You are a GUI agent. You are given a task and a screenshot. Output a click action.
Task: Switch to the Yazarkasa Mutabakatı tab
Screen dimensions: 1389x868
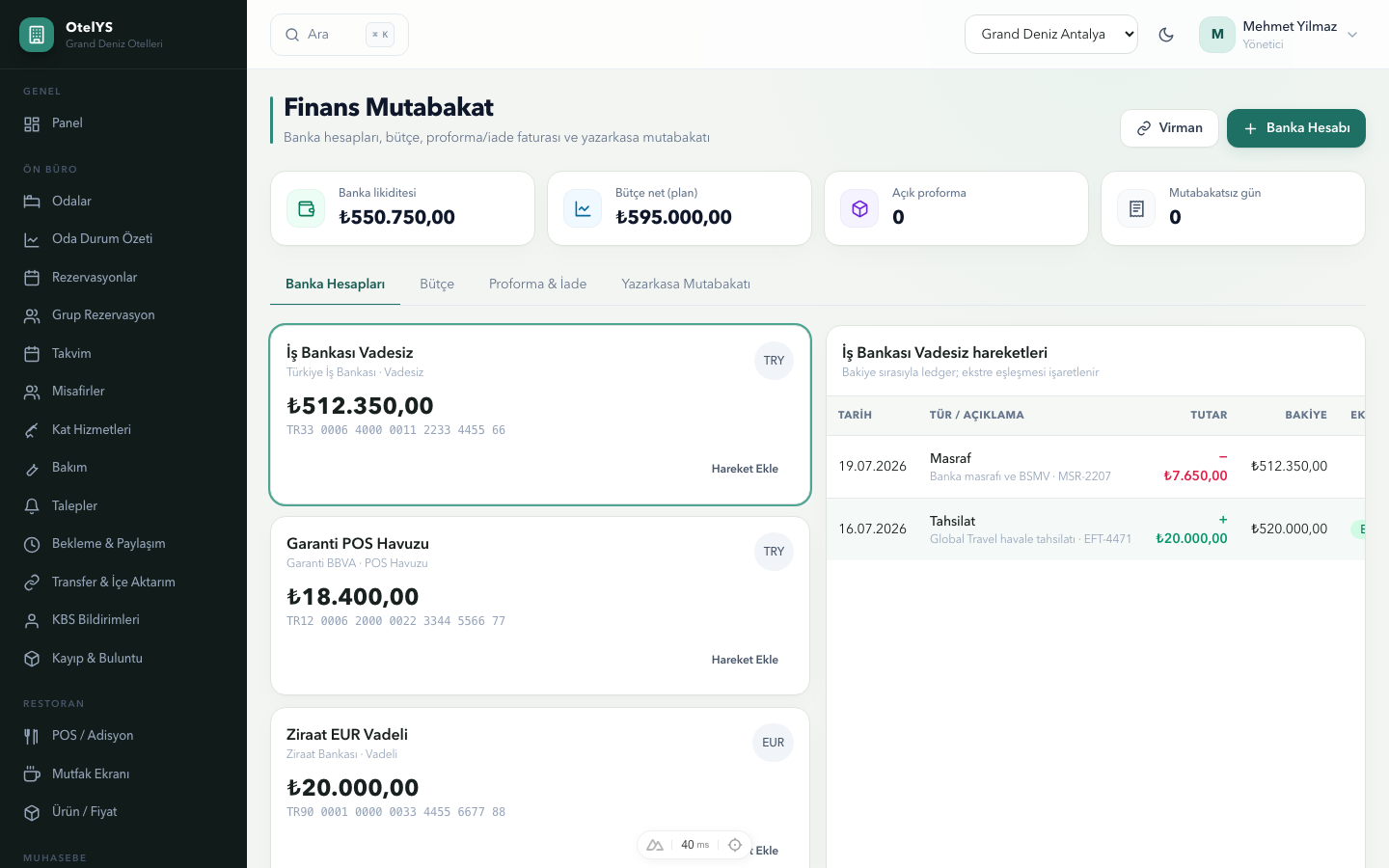click(x=686, y=285)
